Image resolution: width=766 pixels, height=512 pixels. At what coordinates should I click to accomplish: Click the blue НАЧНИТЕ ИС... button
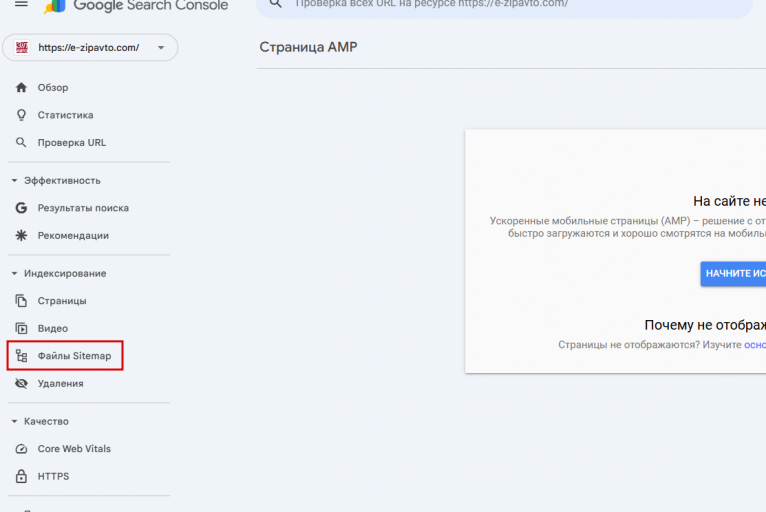[x=733, y=274]
